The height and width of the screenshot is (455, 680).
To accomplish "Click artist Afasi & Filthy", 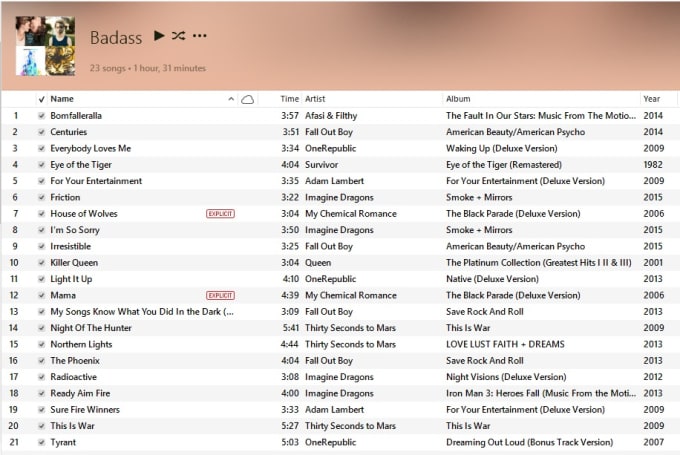I will pos(331,116).
